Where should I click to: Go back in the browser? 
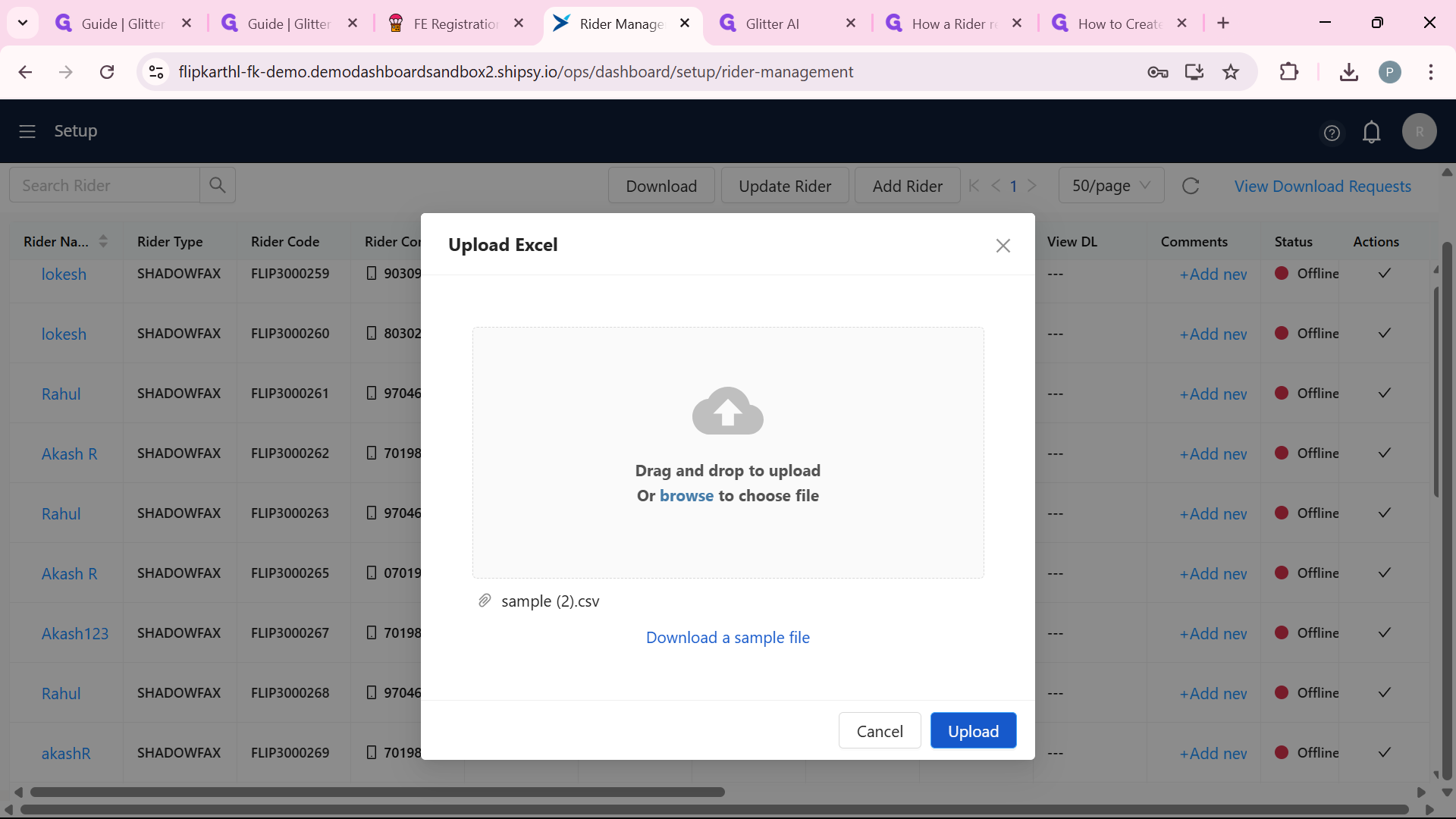[x=25, y=72]
